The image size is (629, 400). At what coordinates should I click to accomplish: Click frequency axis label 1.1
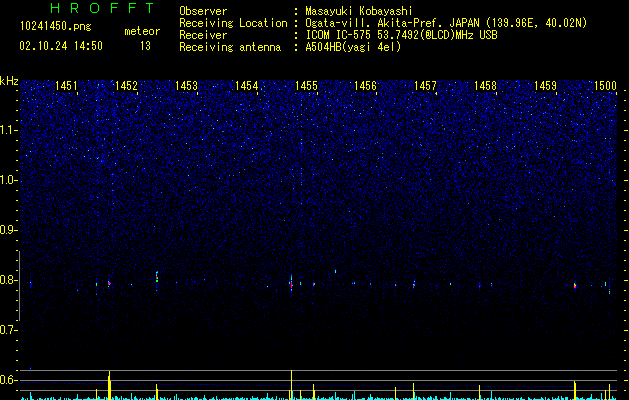(x=9, y=130)
